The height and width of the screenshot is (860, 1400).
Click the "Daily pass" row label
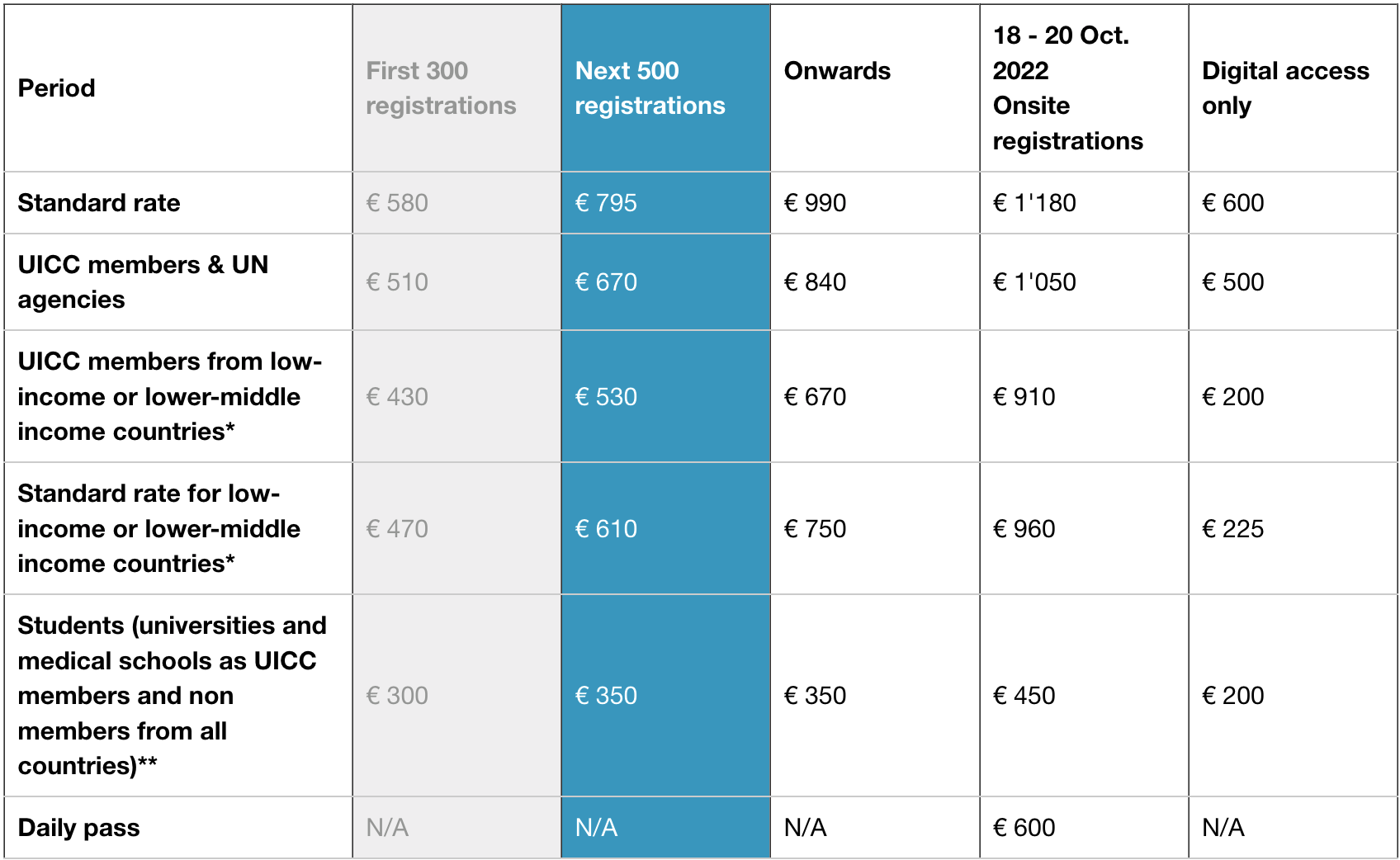pyautogui.click(x=79, y=828)
